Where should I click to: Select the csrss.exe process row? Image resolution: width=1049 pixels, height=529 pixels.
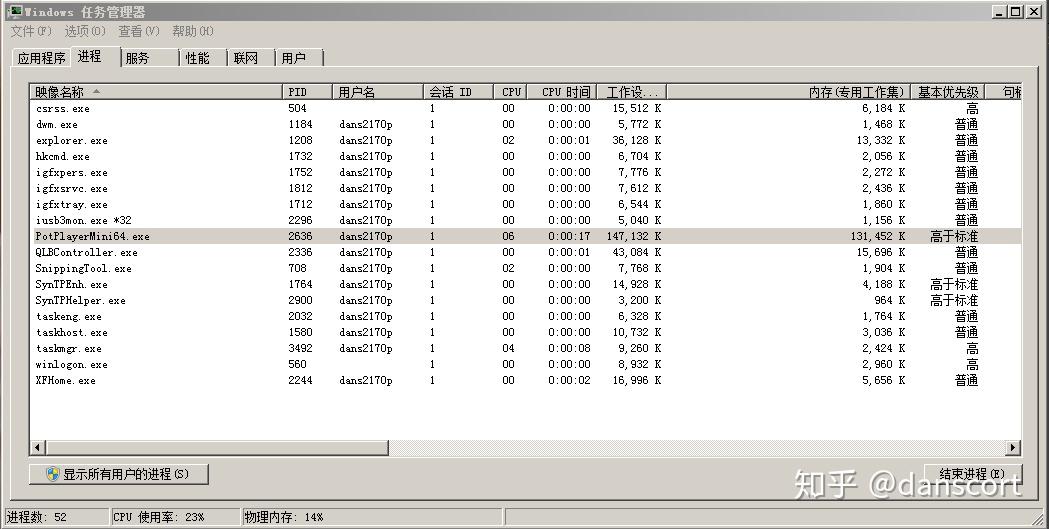pyautogui.click(x=525, y=108)
